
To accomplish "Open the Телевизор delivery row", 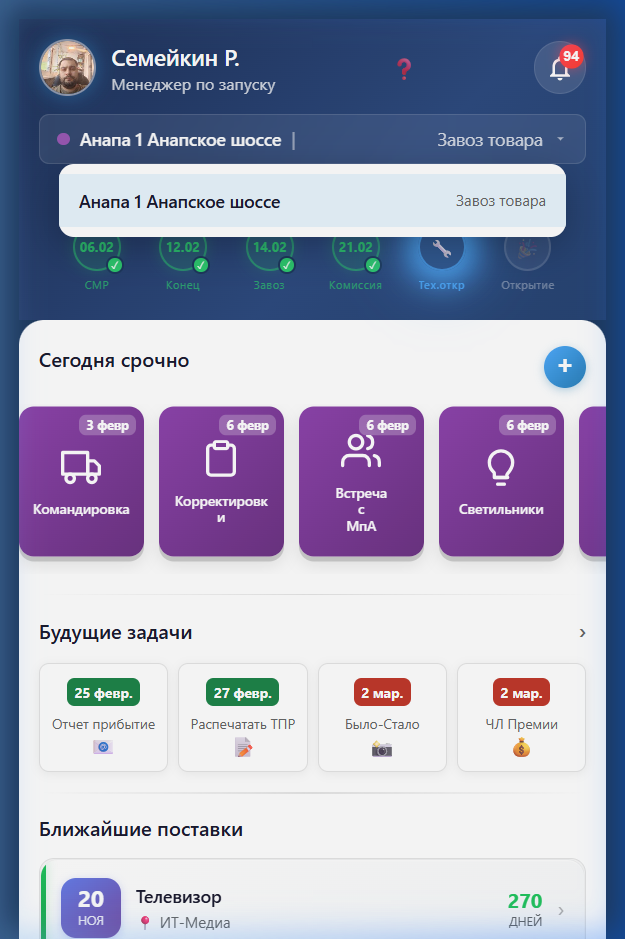I will click(x=312, y=899).
